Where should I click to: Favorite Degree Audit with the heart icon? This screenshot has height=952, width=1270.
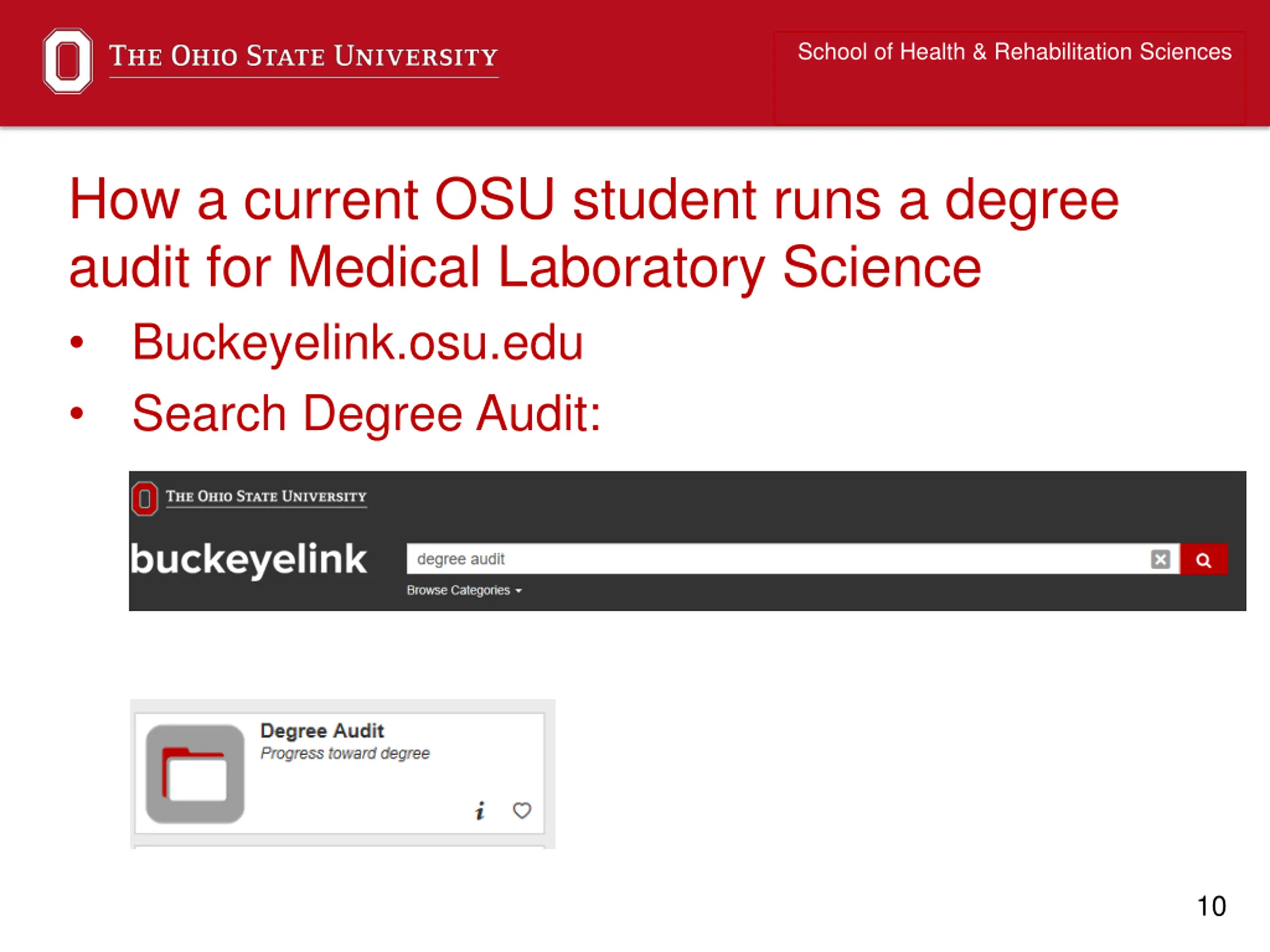click(522, 810)
